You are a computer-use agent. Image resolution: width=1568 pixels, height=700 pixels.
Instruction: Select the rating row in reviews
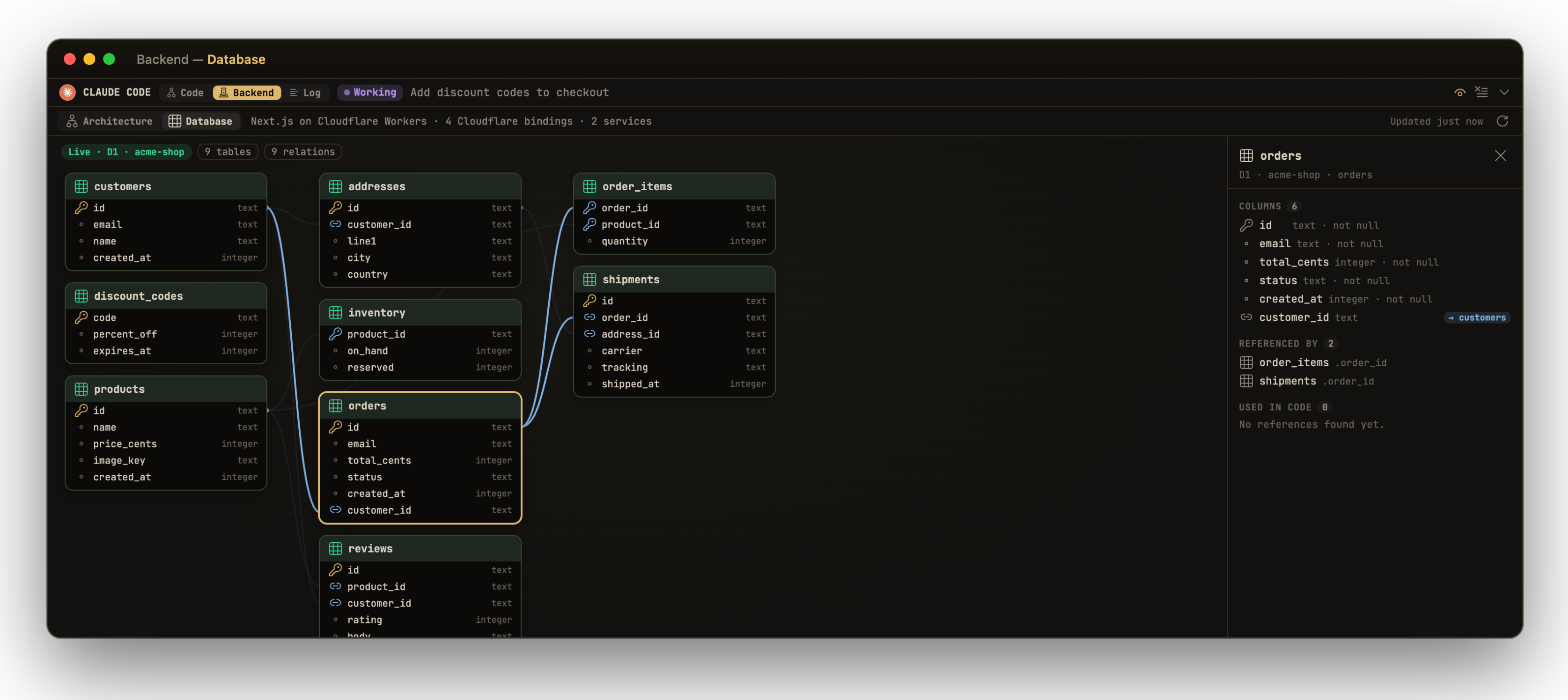pos(420,619)
